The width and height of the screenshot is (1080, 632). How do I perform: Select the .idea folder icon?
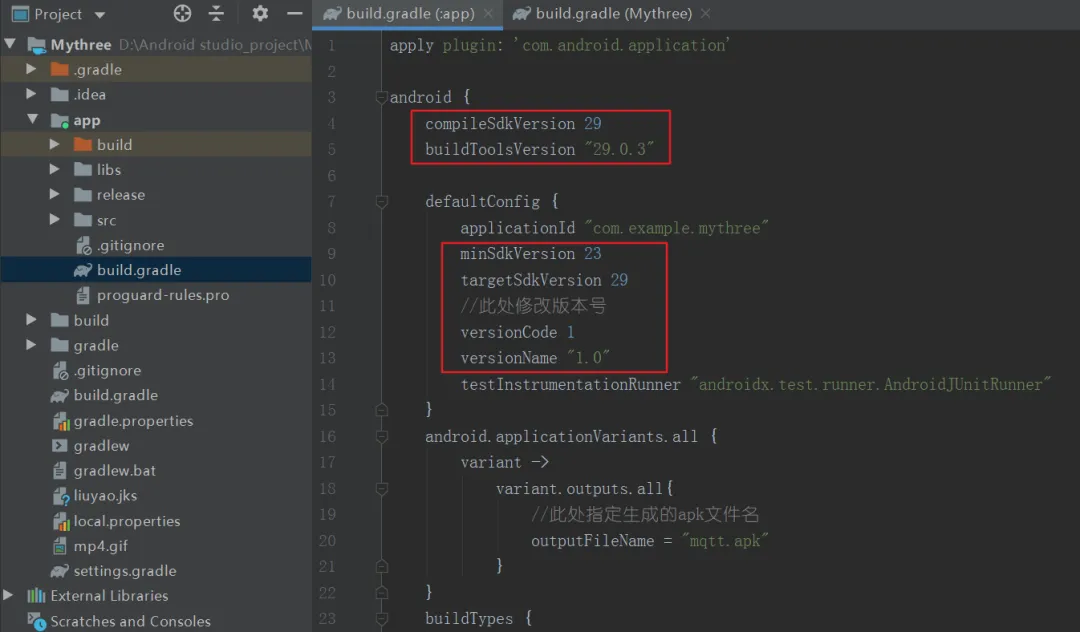(60, 94)
